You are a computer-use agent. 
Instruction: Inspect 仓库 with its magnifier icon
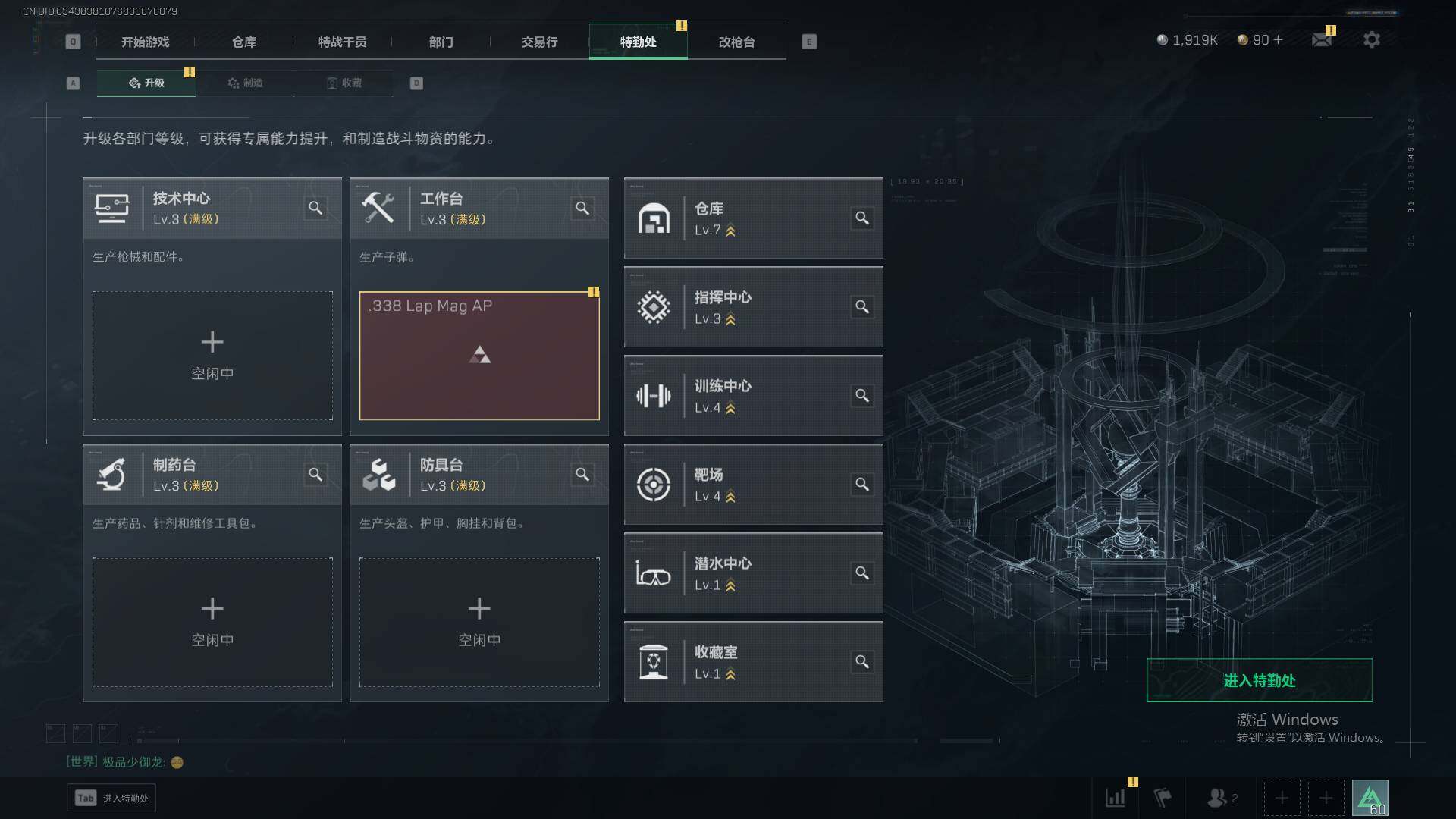coord(862,218)
